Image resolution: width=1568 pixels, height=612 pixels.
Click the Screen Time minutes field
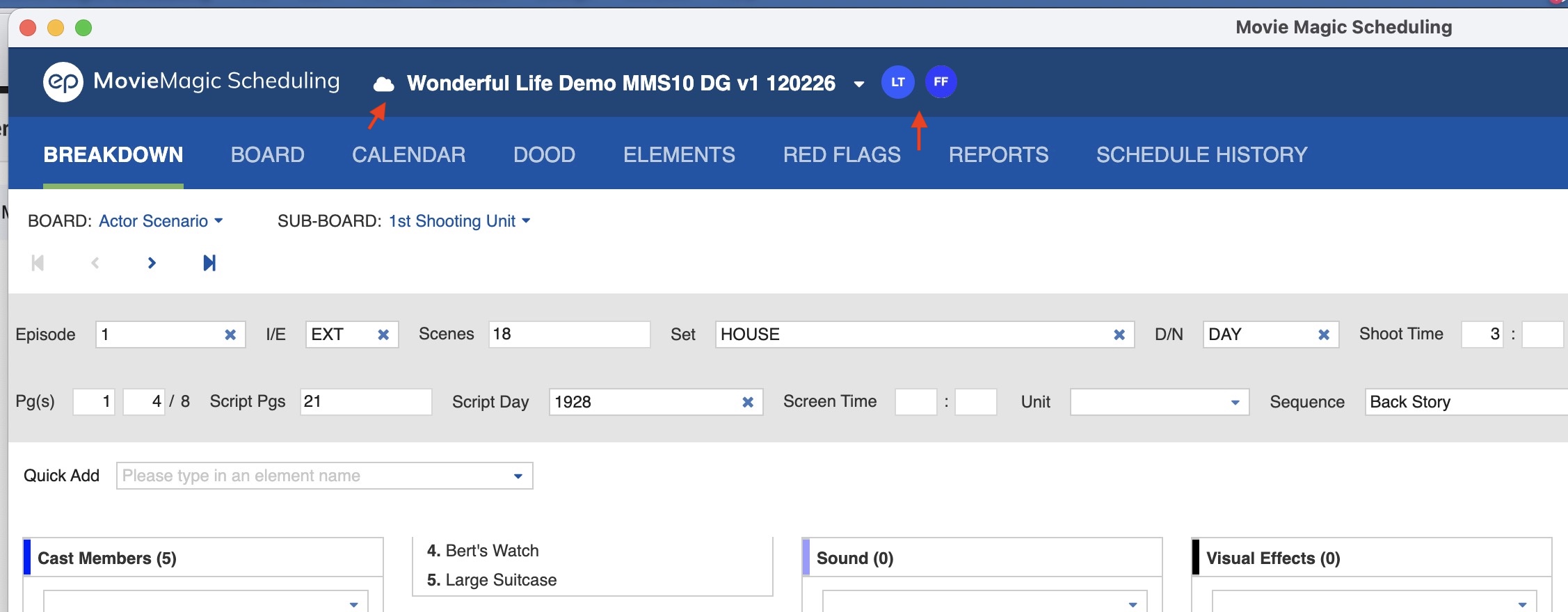(x=916, y=402)
